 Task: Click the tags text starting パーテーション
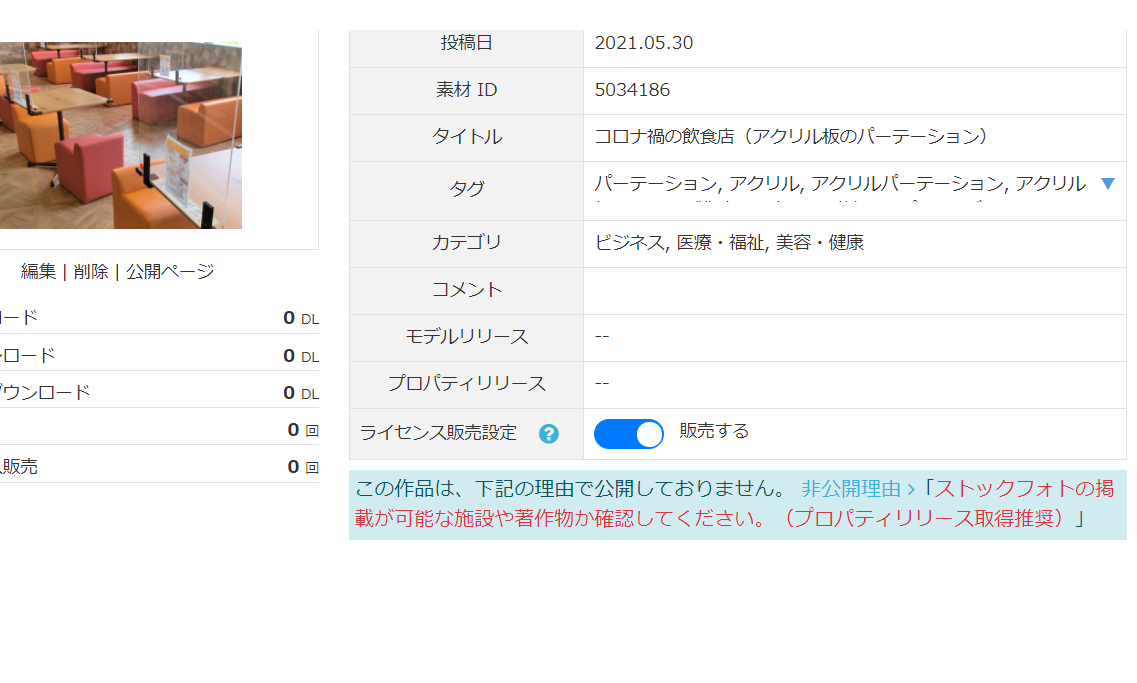(x=840, y=183)
